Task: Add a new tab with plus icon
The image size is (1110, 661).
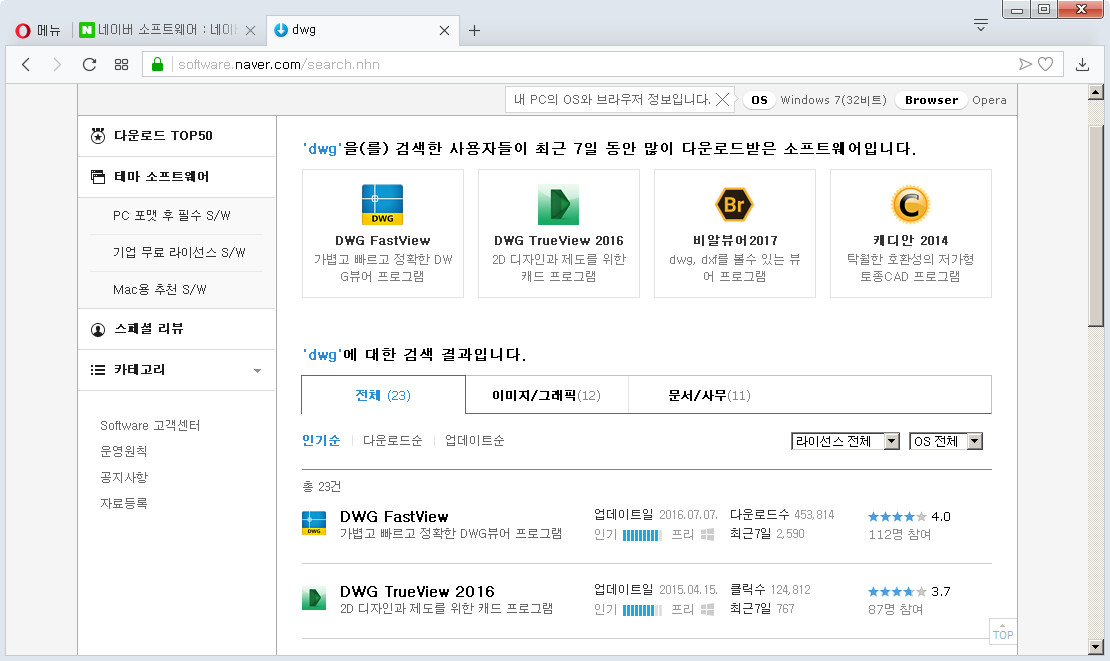Action: tap(474, 30)
